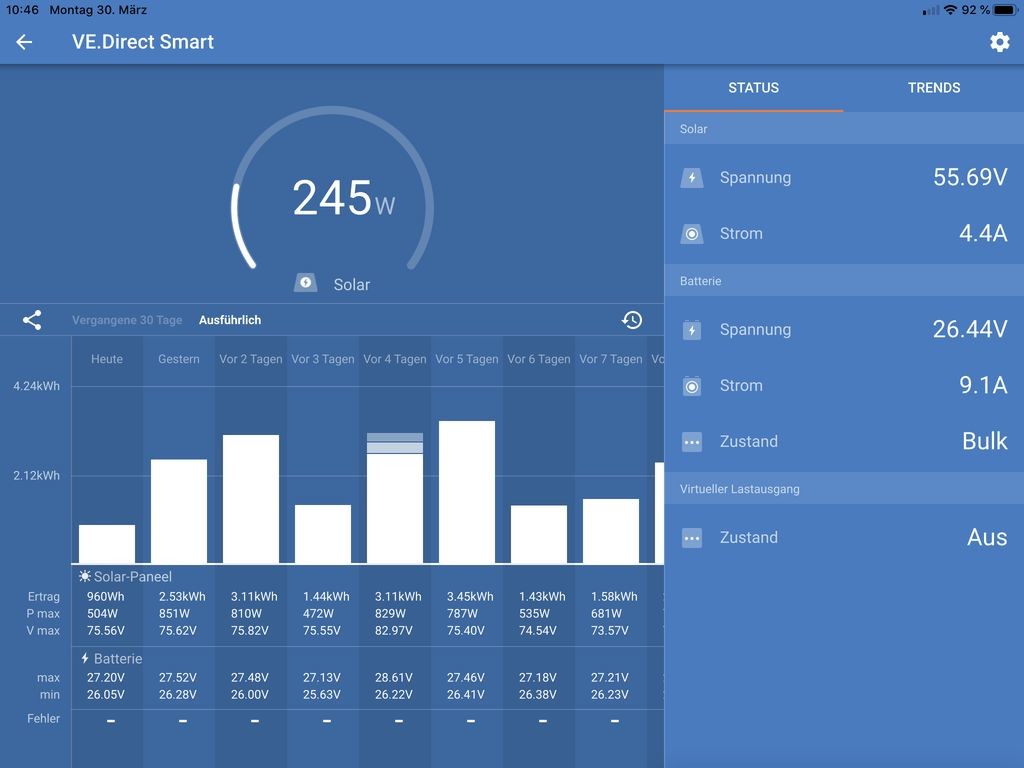Tap the Aus load output state
Viewport: 1024px width, 768px height.
[987, 537]
